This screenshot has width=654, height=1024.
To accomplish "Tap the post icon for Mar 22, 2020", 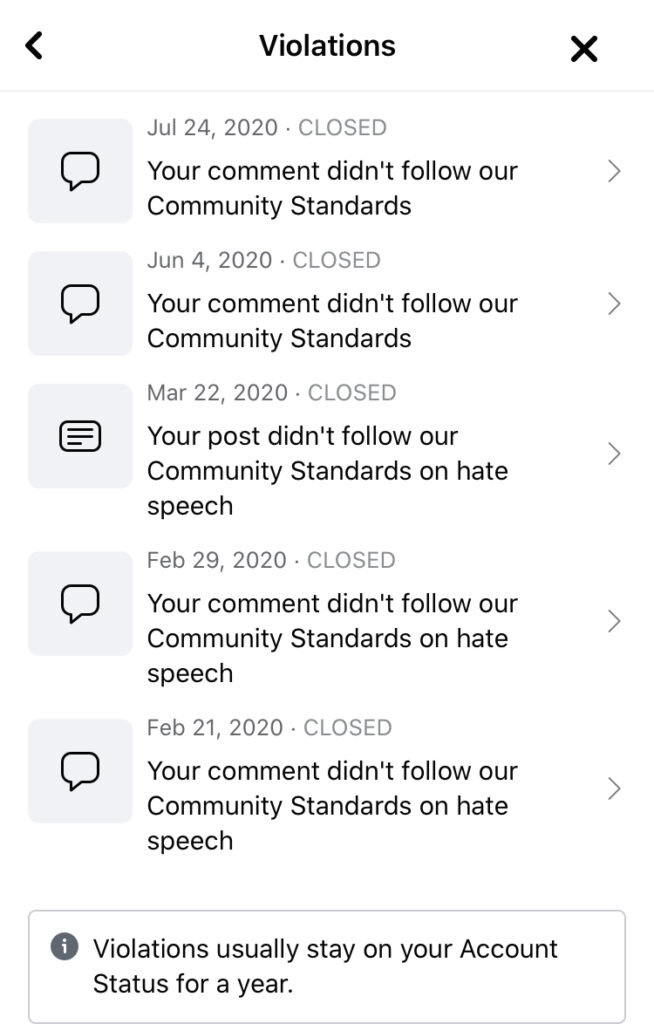I will (x=80, y=436).
